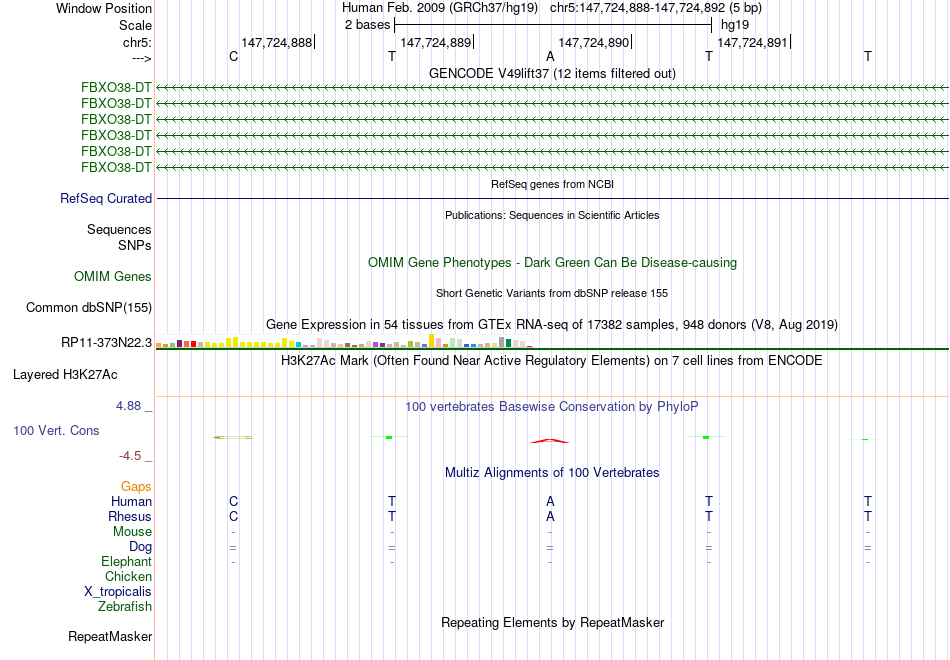The height and width of the screenshot is (660, 950).
Task: Click the 100 vertebrates Basewise Conservation title
Action: pos(551,407)
